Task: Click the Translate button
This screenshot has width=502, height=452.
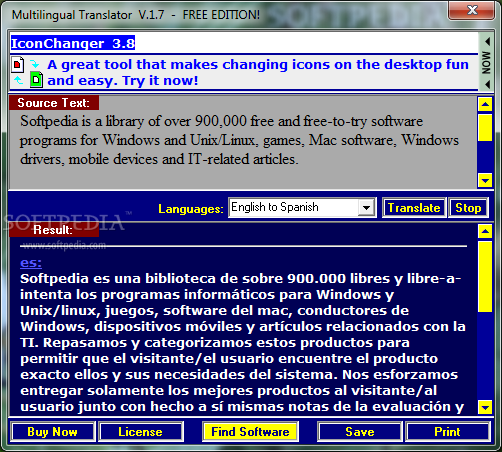Action: 414,208
